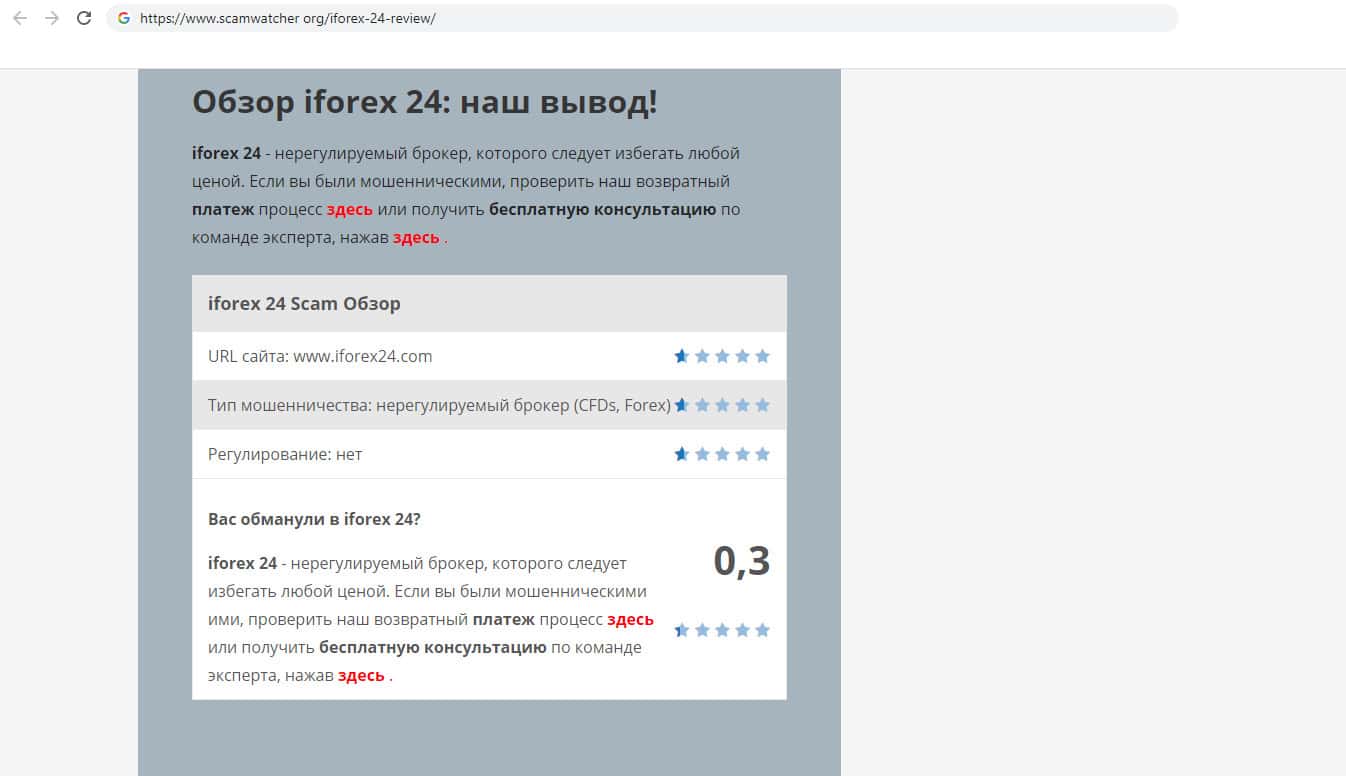Reload the page with the refresh icon
1346x776 pixels.
84,18
